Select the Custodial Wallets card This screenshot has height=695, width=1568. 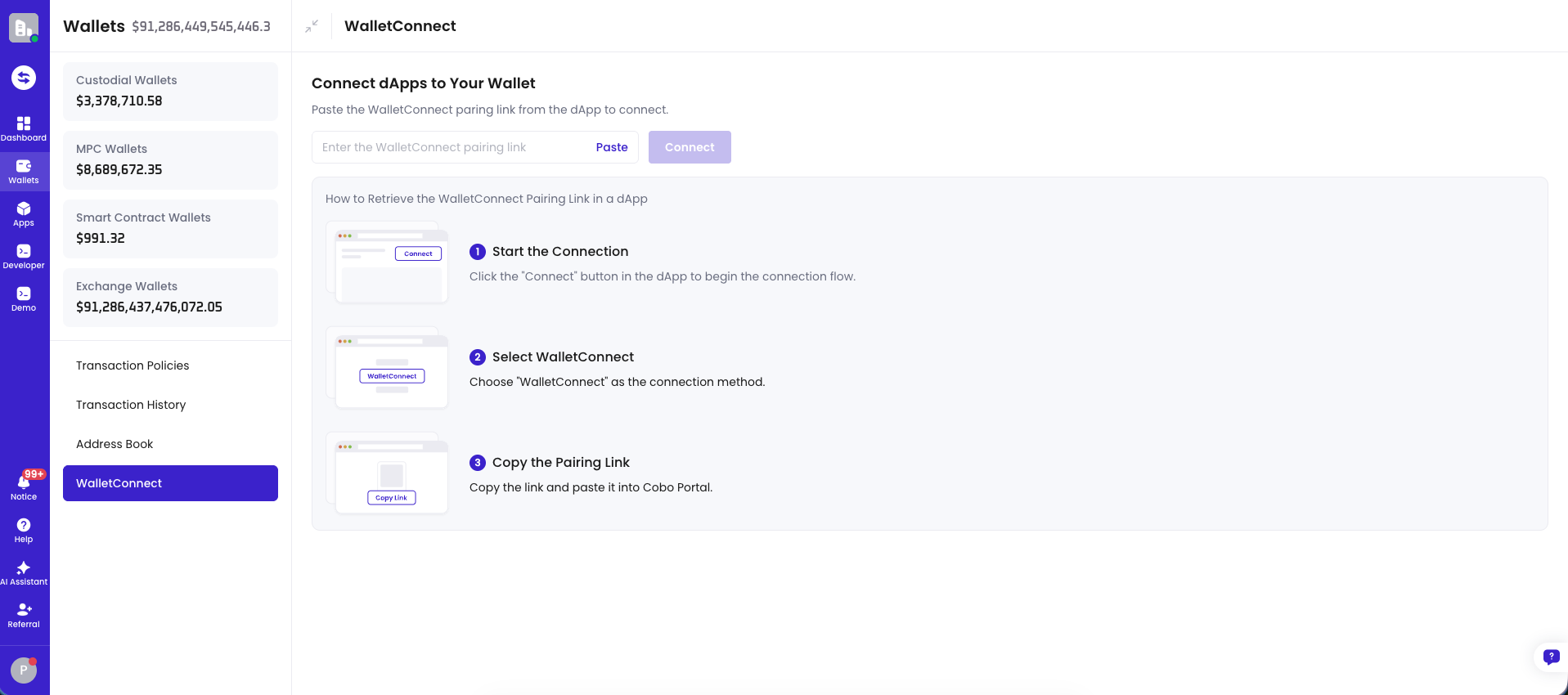click(170, 92)
